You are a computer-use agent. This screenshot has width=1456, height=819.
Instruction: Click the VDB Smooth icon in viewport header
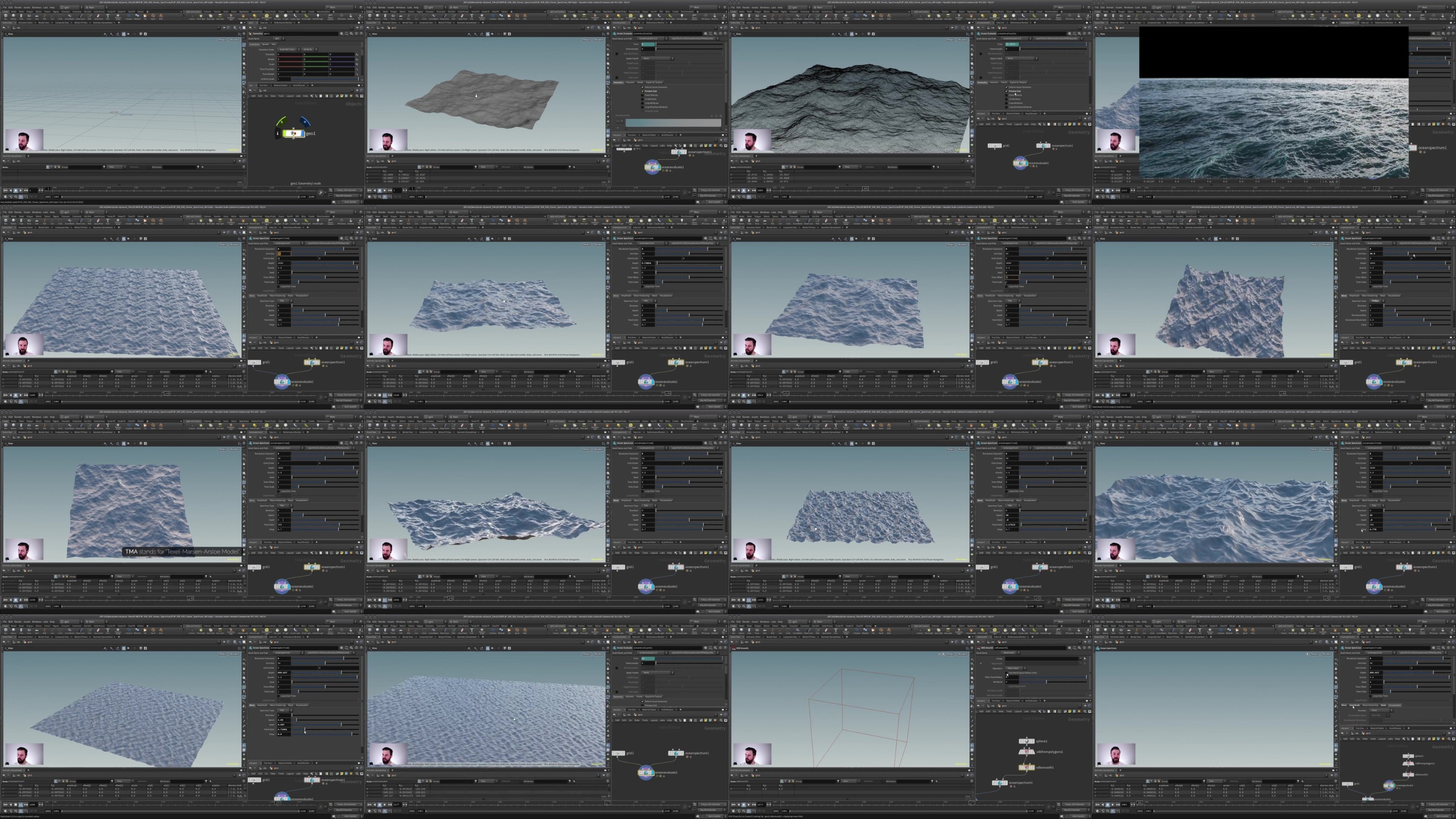click(733, 648)
